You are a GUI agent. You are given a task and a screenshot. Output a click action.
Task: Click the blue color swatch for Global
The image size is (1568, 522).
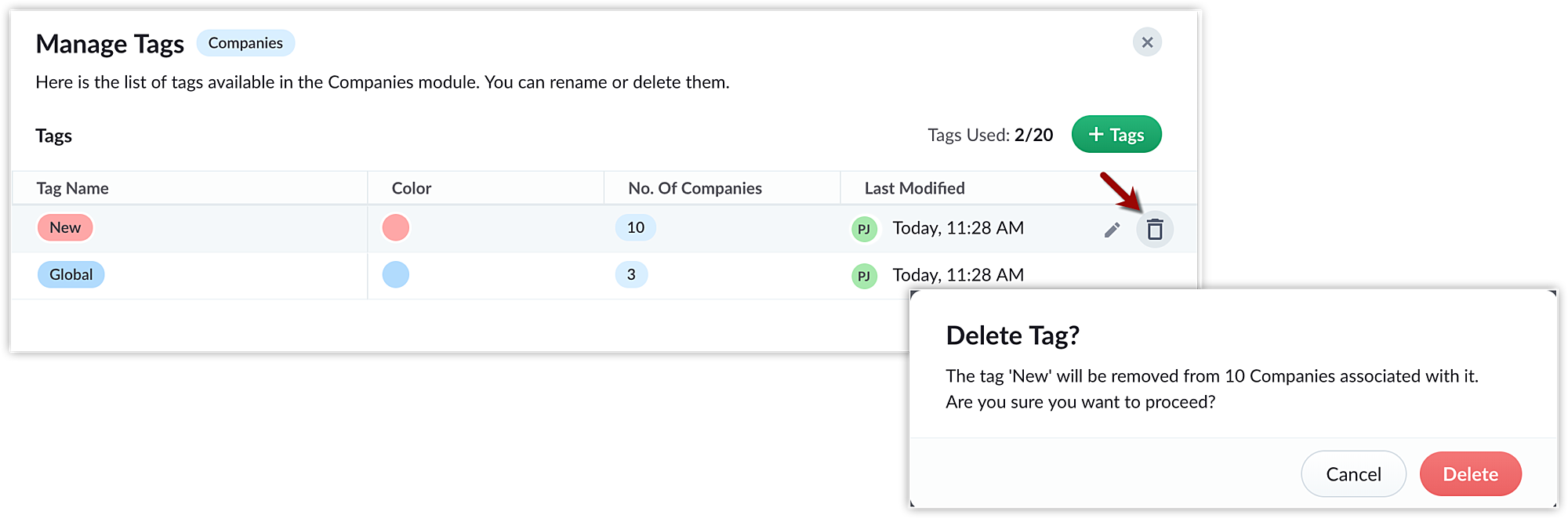pos(396,274)
